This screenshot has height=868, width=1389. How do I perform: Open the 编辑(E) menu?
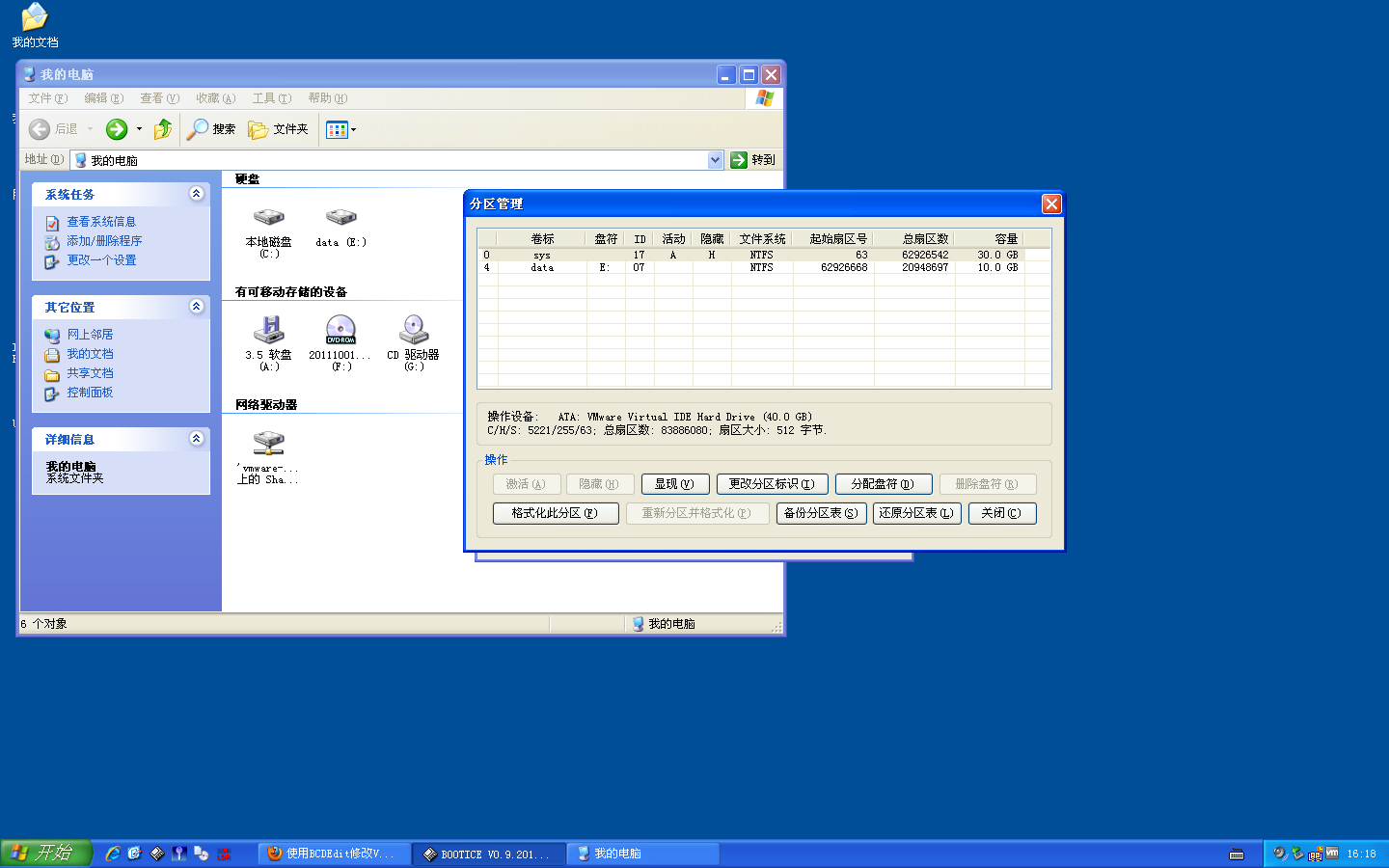pyautogui.click(x=103, y=98)
